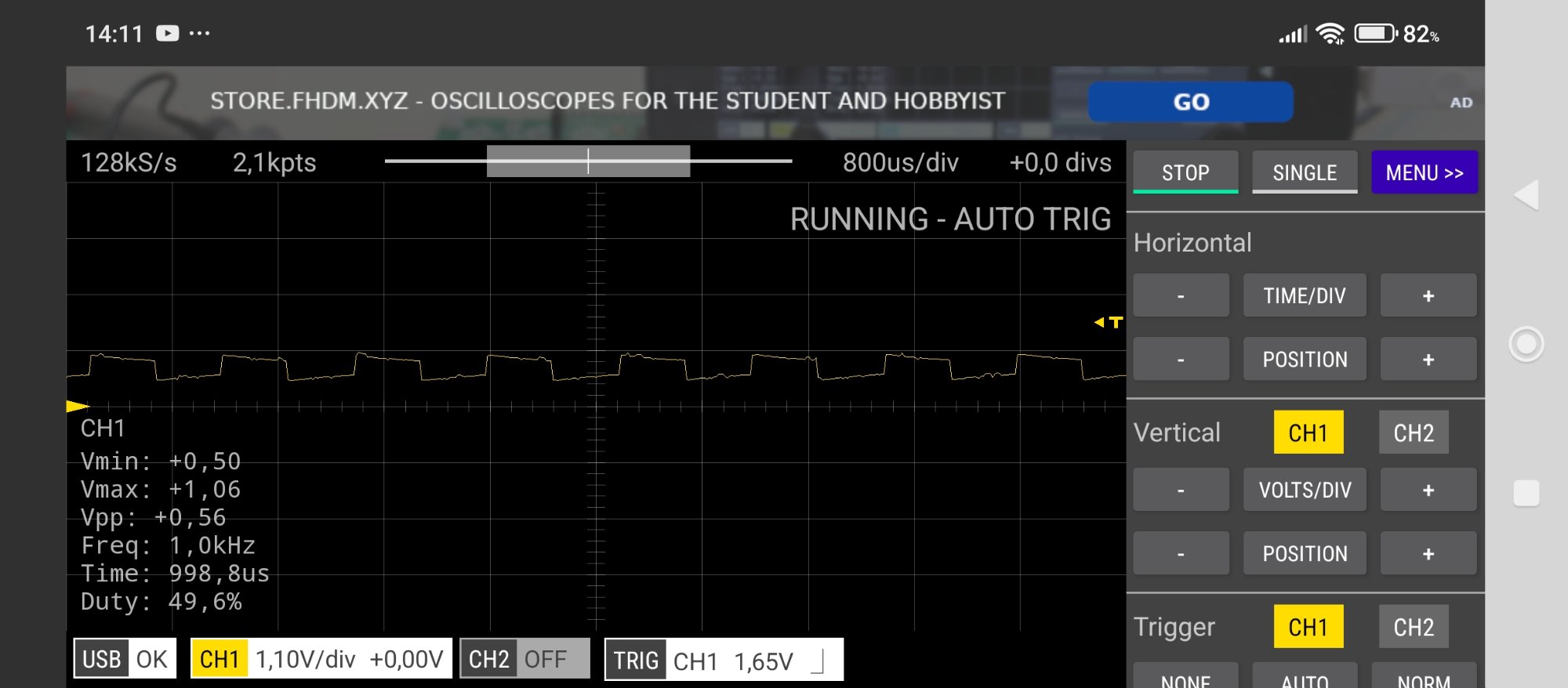The height and width of the screenshot is (688, 1568).
Task: Tap the Android back navigation triangle
Action: click(x=1526, y=195)
